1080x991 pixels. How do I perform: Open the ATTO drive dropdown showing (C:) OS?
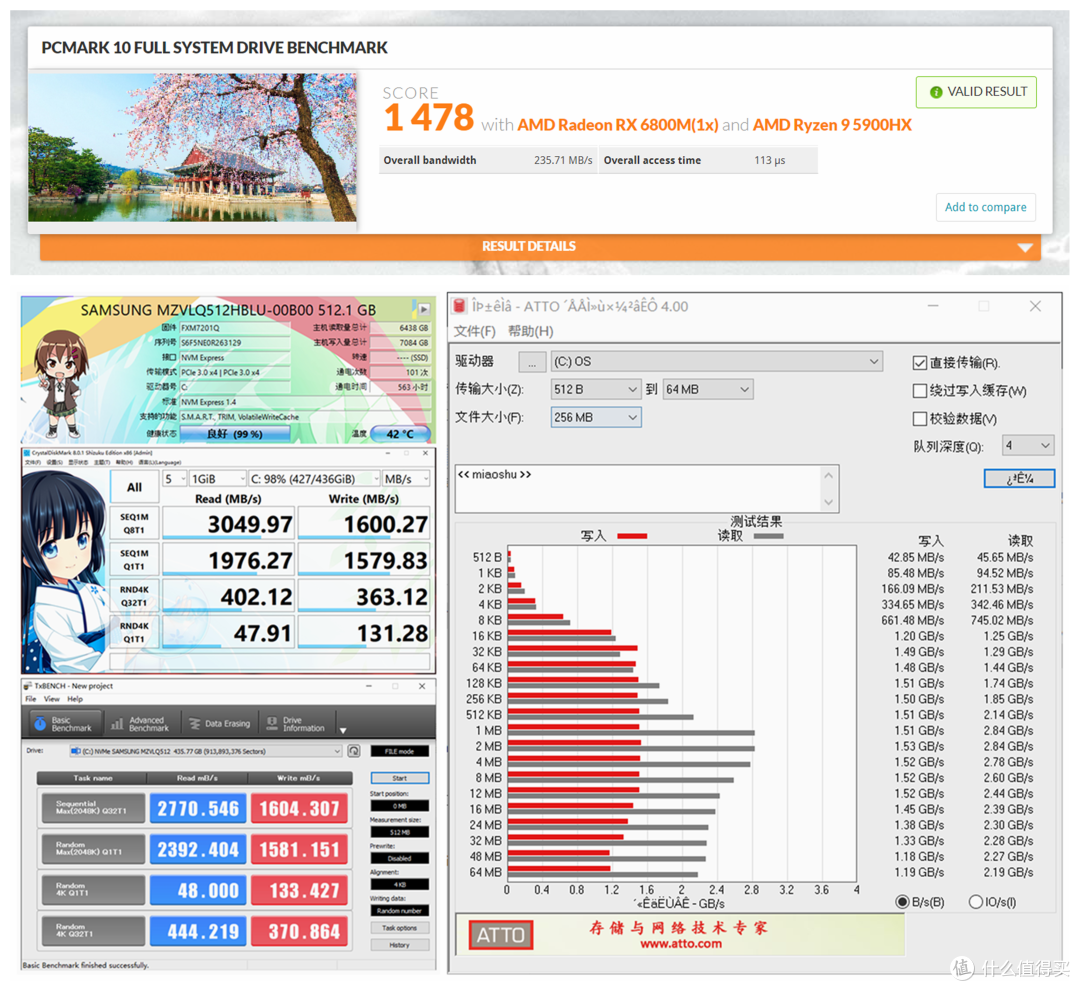coord(716,362)
